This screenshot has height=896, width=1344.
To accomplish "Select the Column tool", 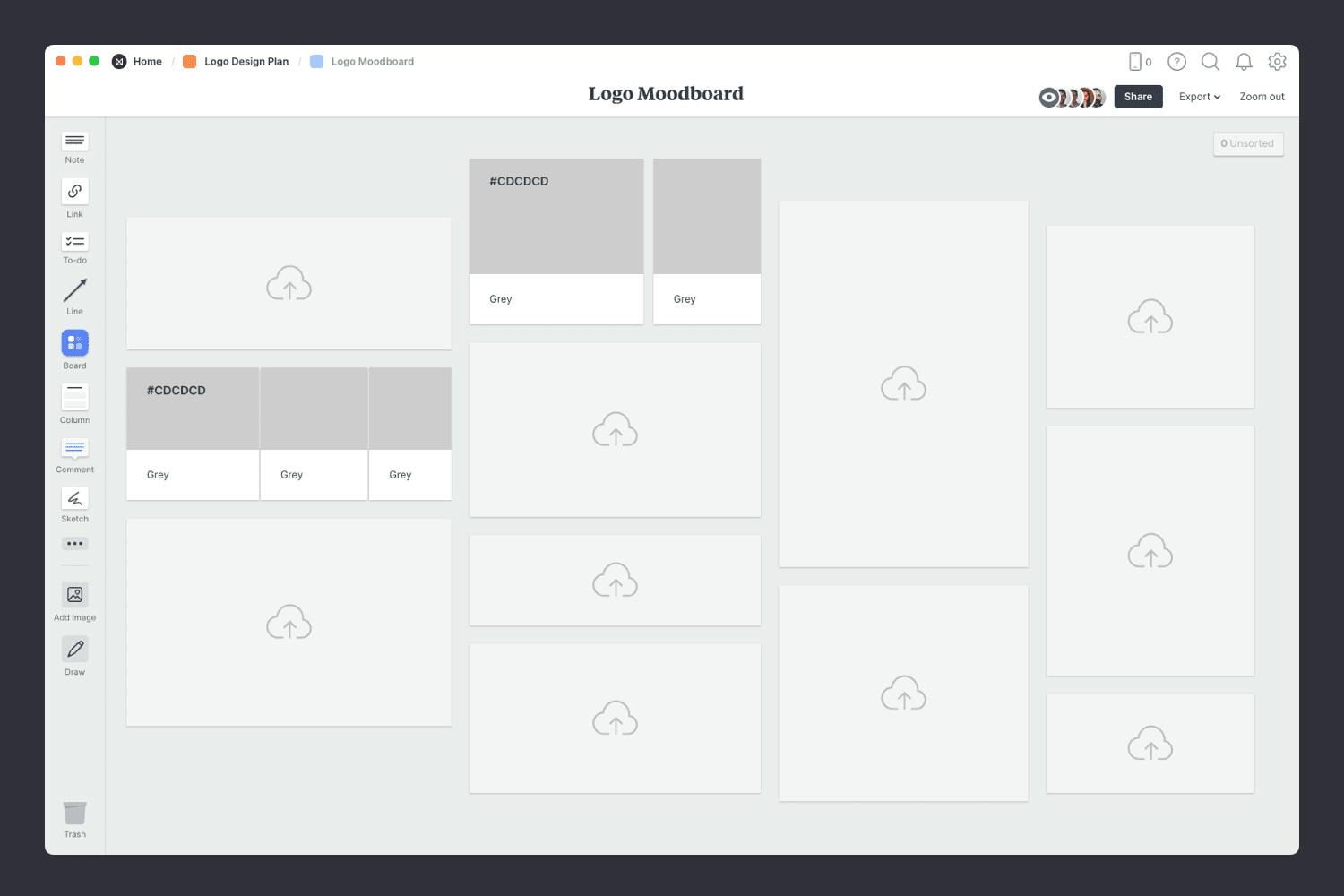I will coord(74,397).
